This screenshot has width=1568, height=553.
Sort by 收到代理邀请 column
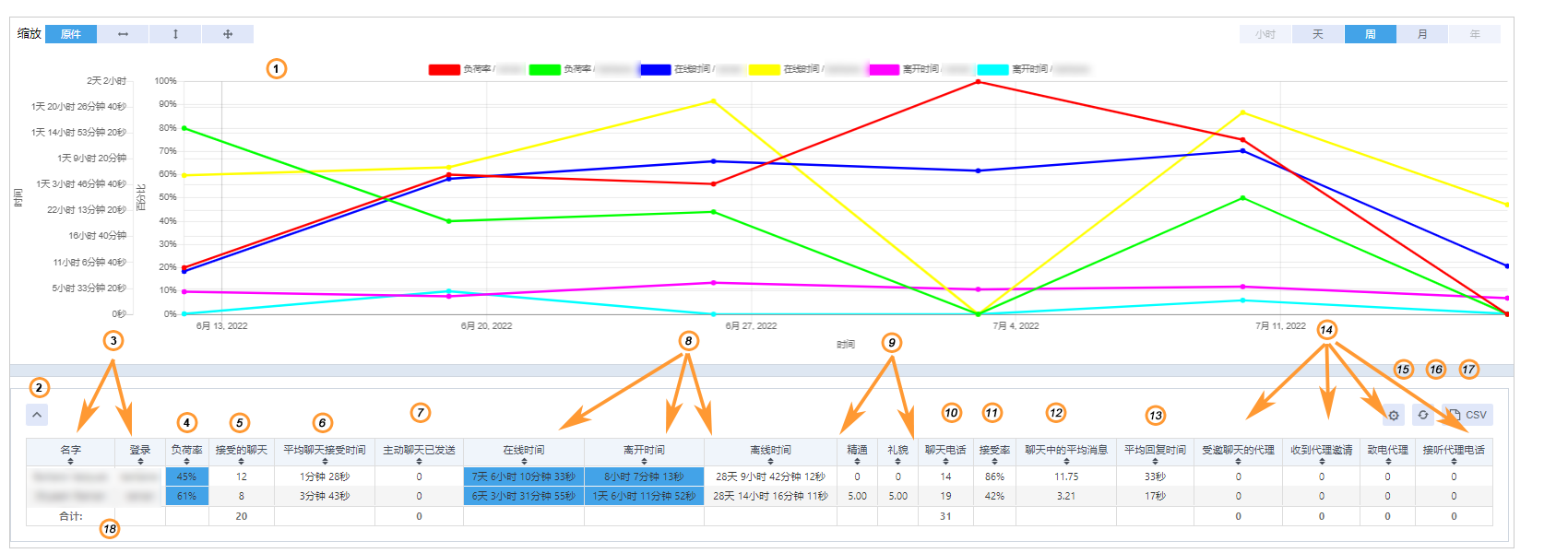click(1321, 453)
